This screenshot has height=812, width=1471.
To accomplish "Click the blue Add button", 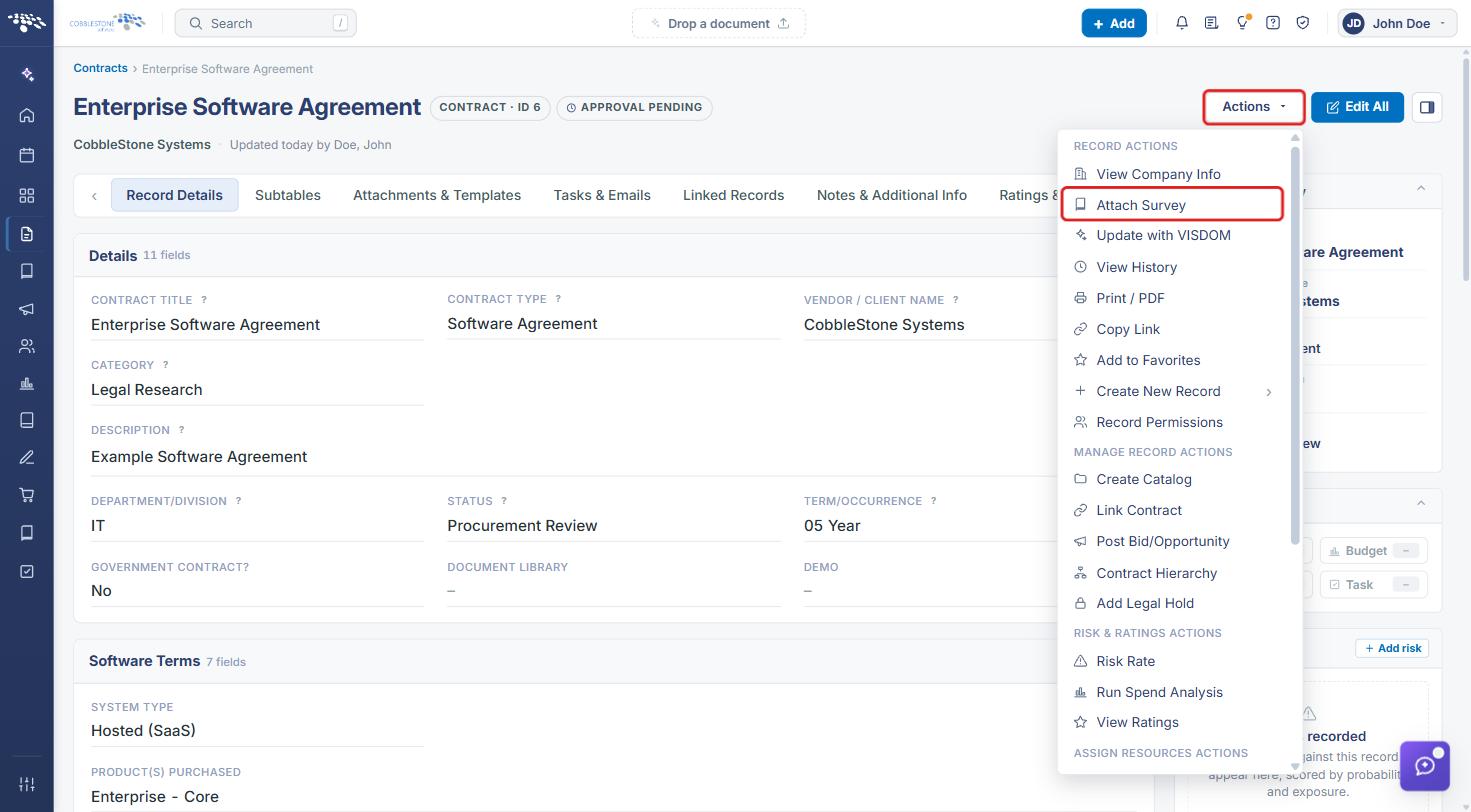I will tap(1114, 23).
